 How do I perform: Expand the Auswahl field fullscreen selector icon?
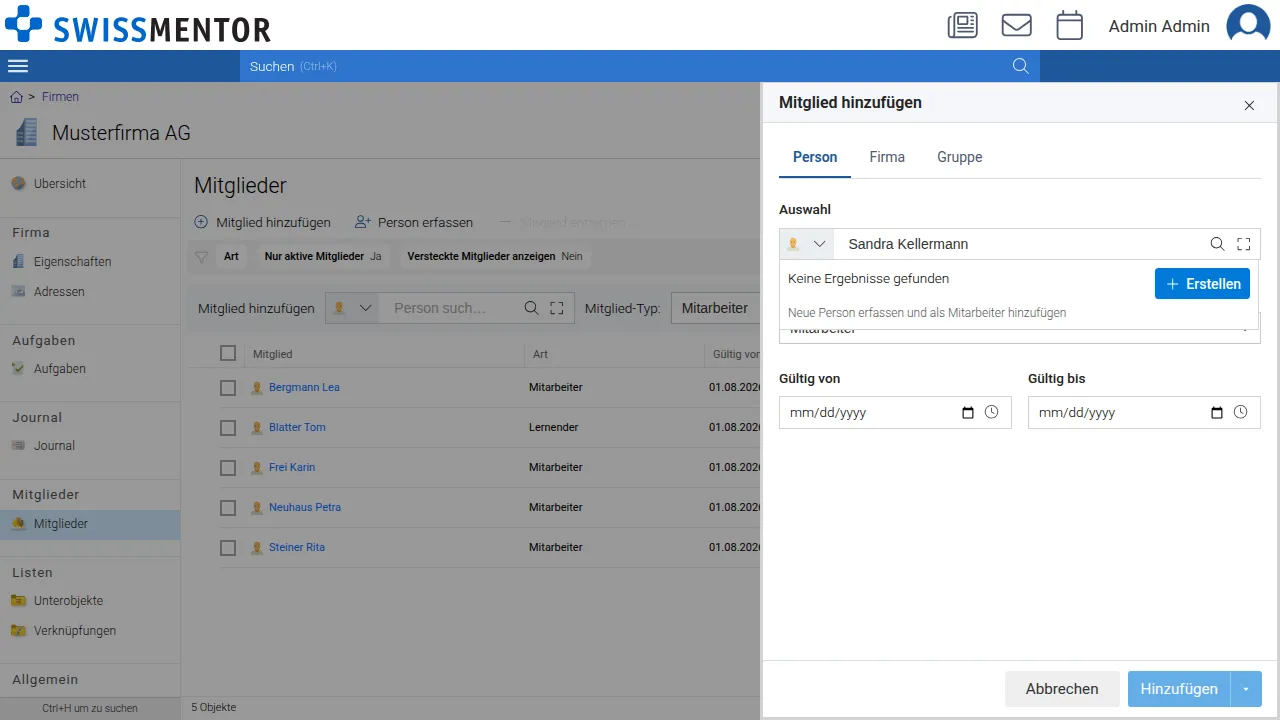1244,244
